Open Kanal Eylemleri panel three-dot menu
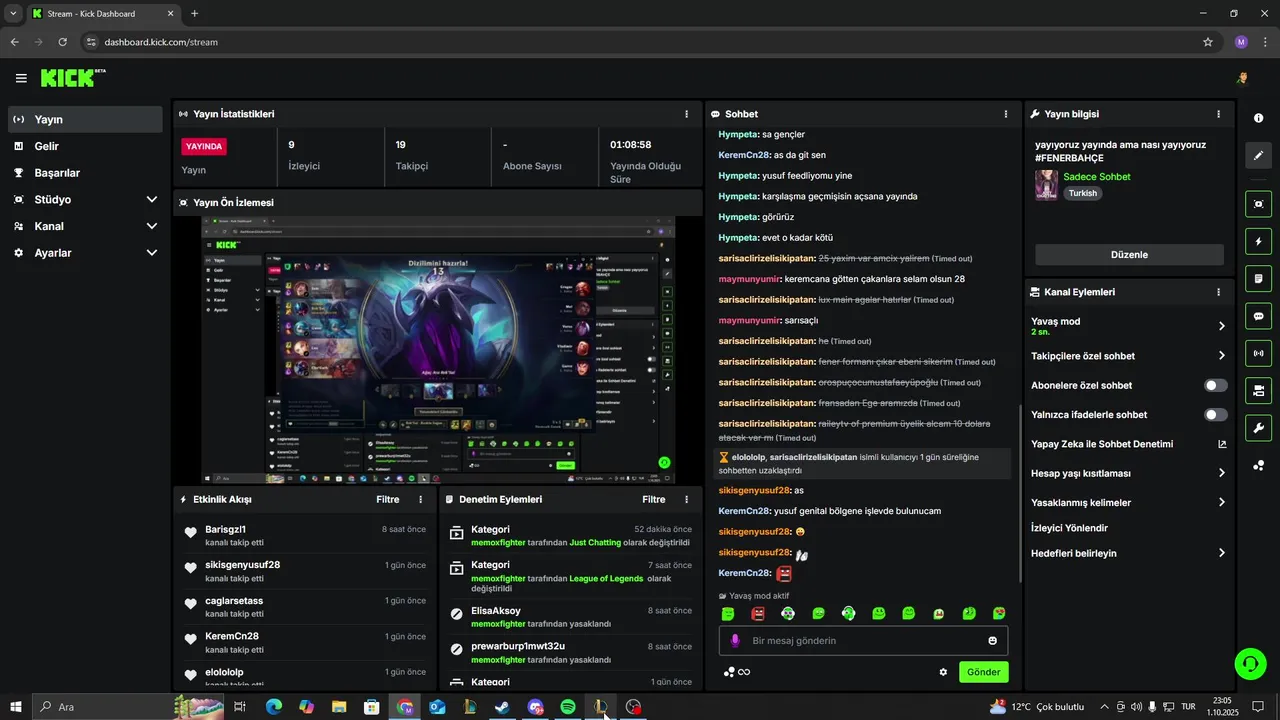Viewport: 1280px width, 720px height. [x=1218, y=292]
